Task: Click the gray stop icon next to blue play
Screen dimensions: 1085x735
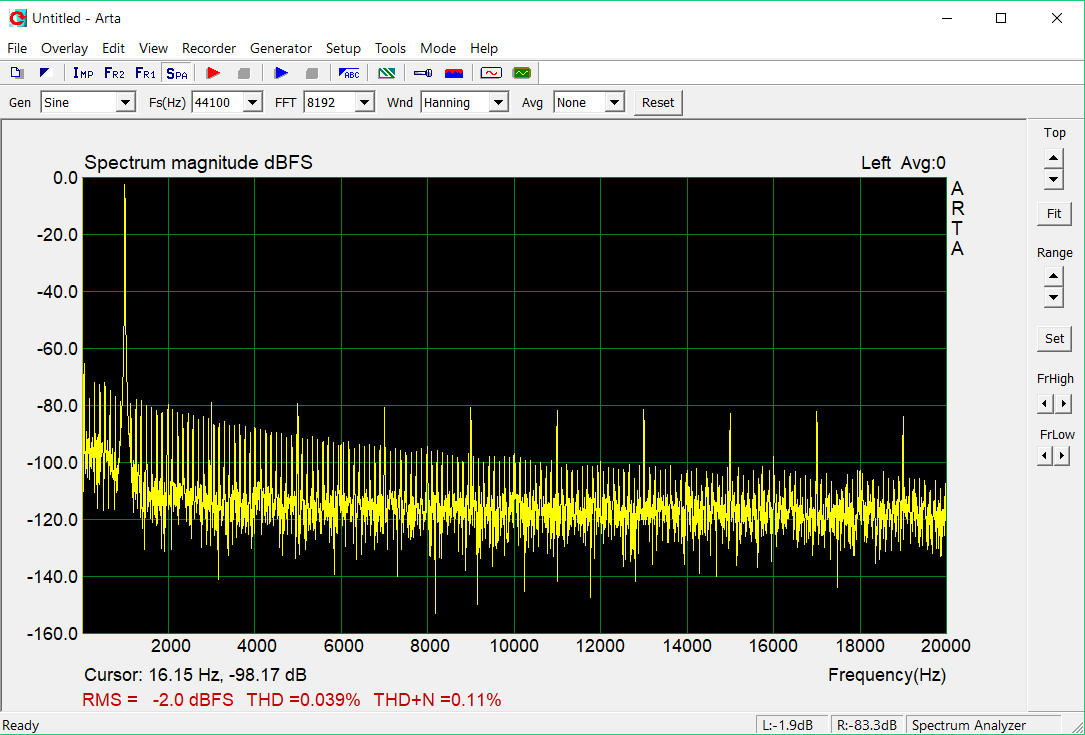Action: (312, 73)
